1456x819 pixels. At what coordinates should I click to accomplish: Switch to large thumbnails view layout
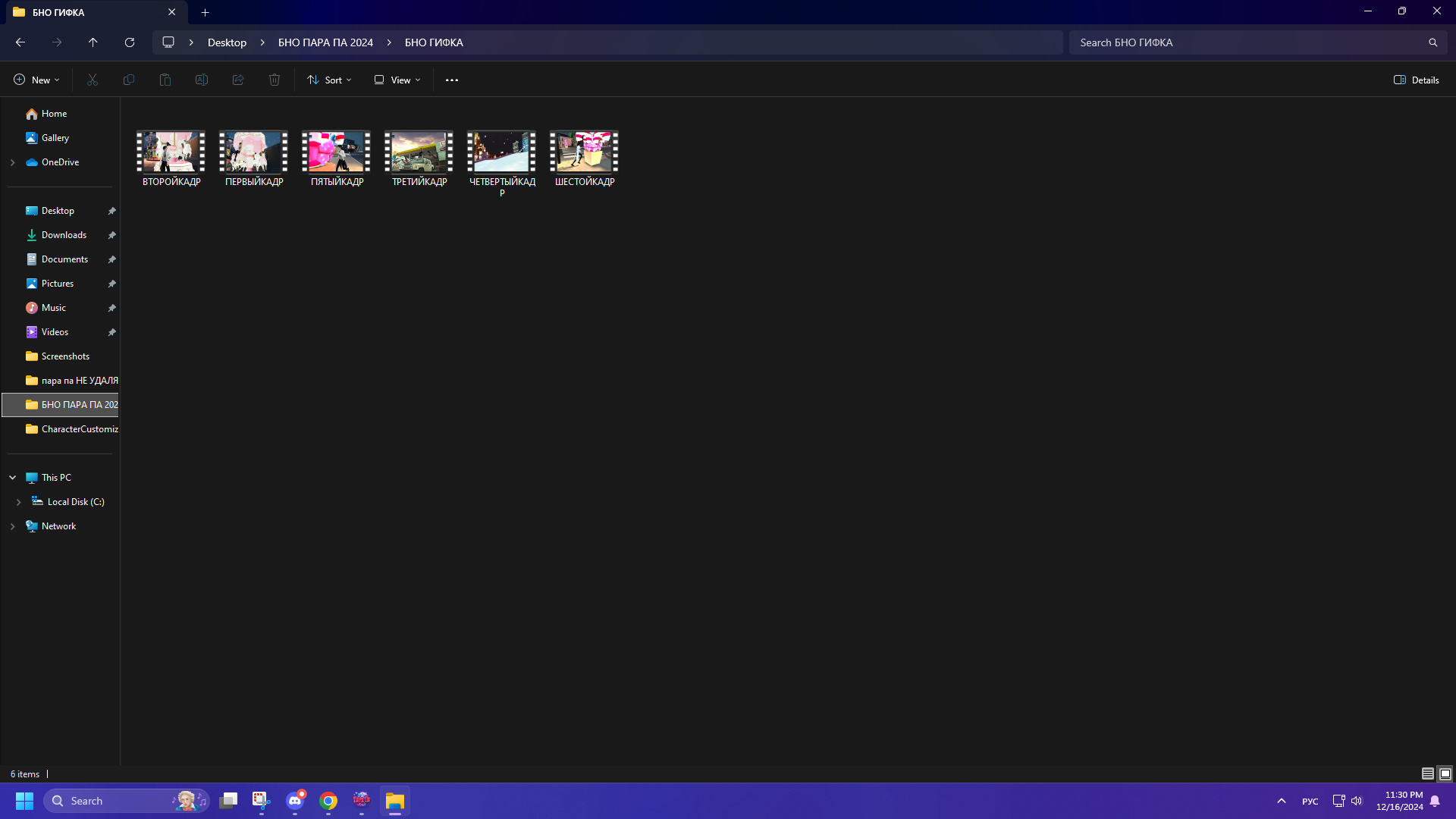(1445, 773)
